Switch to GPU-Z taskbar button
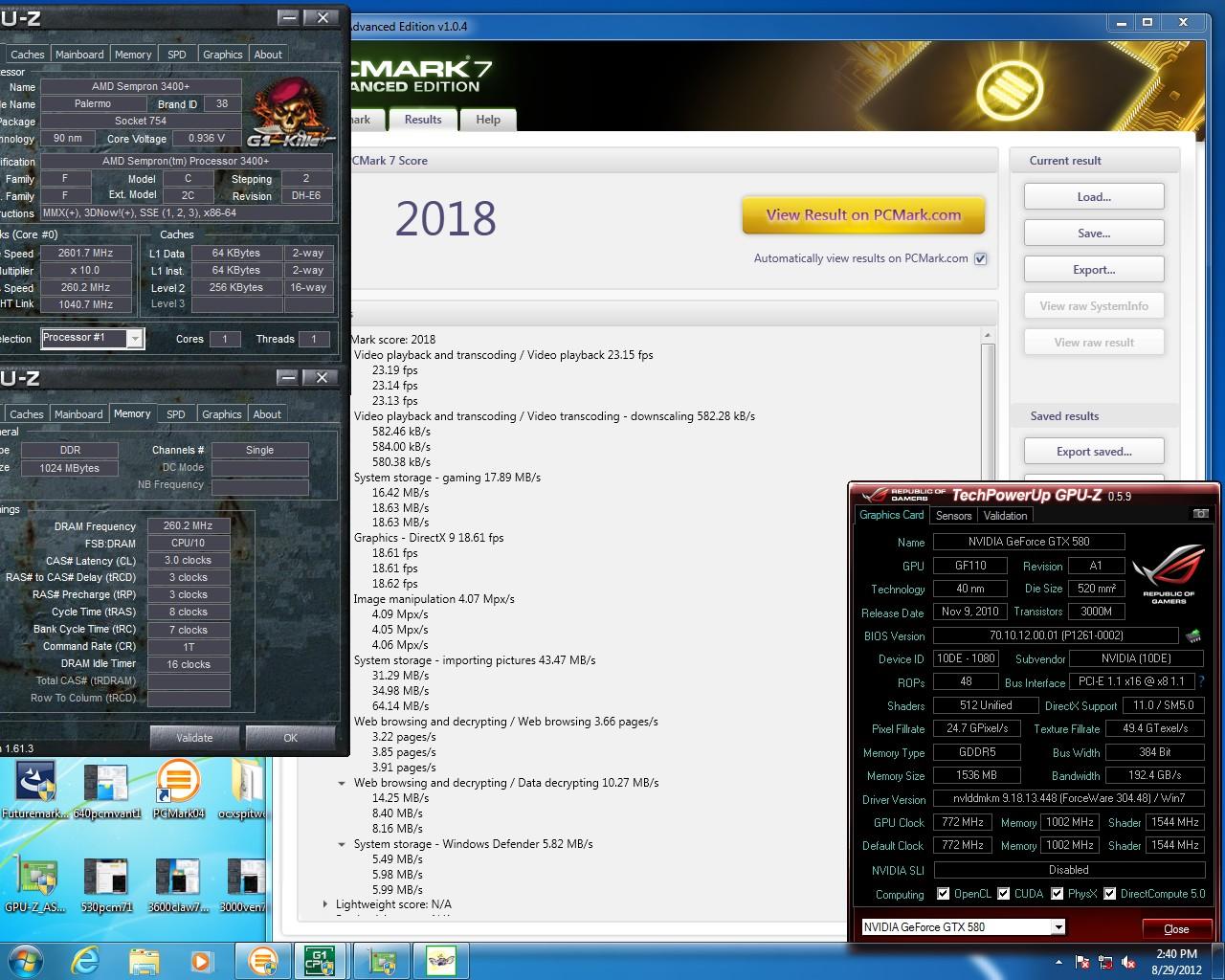Image resolution: width=1225 pixels, height=980 pixels. click(382, 960)
